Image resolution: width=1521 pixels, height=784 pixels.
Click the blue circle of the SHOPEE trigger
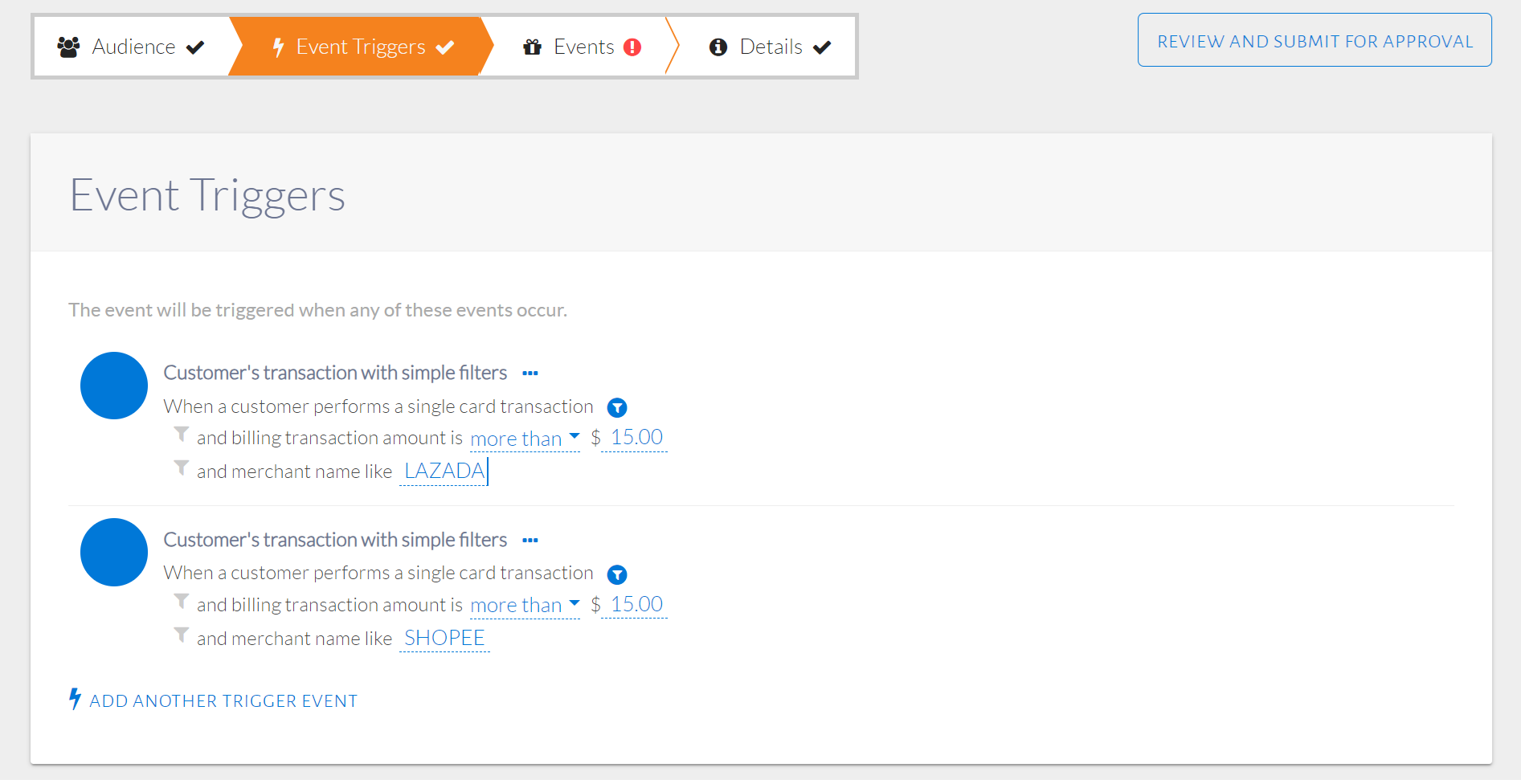tap(114, 553)
